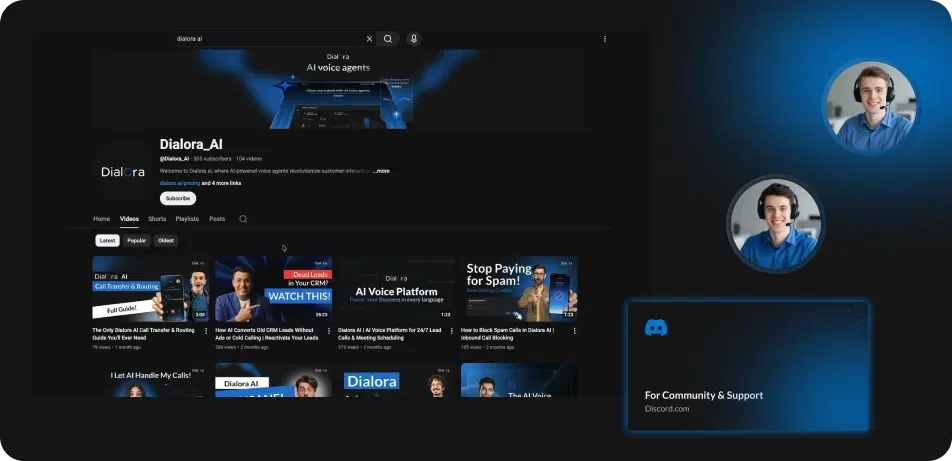
Task: Click the Subscribe button
Action: click(x=178, y=198)
